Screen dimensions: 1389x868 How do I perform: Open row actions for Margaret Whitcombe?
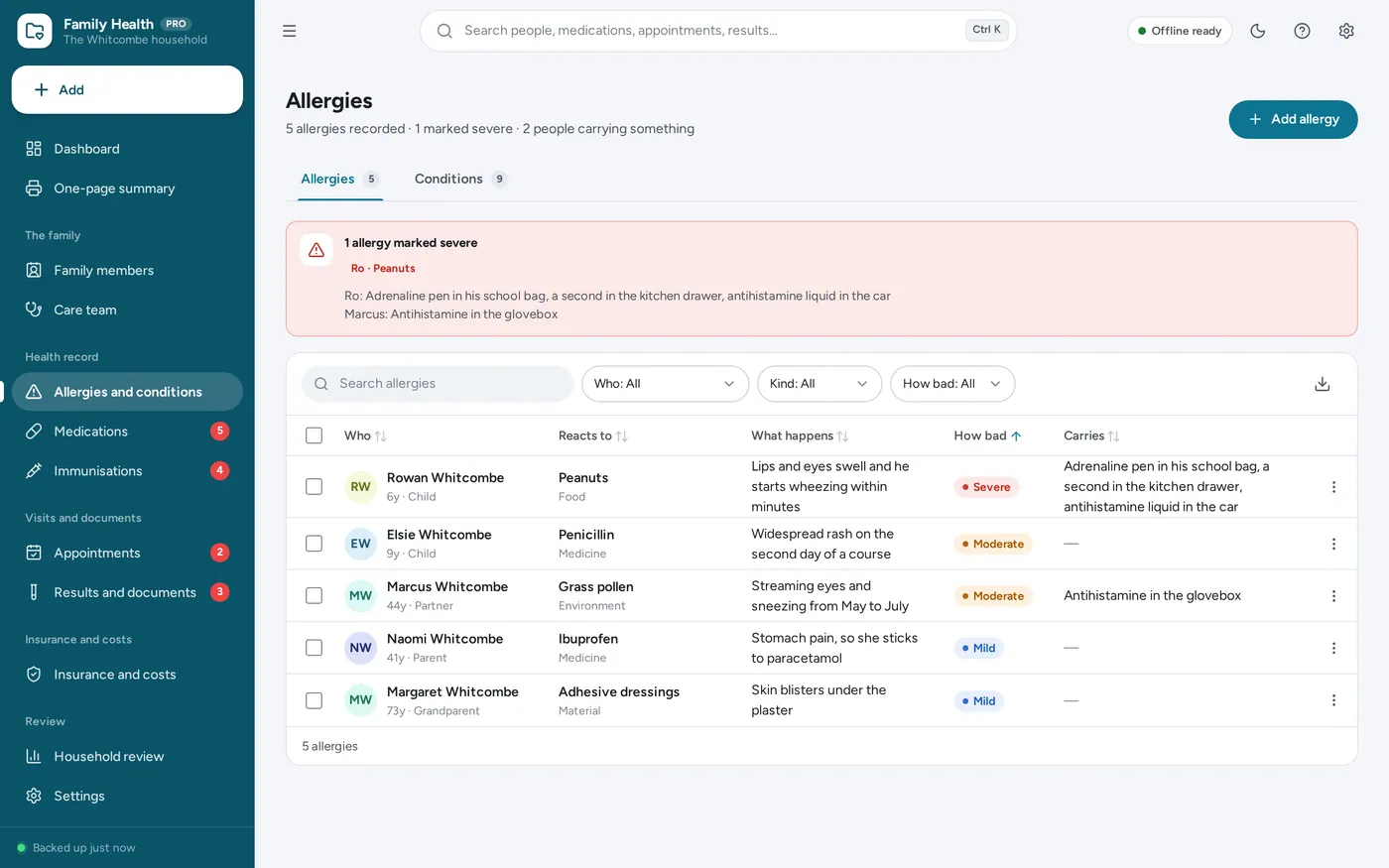coord(1333,700)
